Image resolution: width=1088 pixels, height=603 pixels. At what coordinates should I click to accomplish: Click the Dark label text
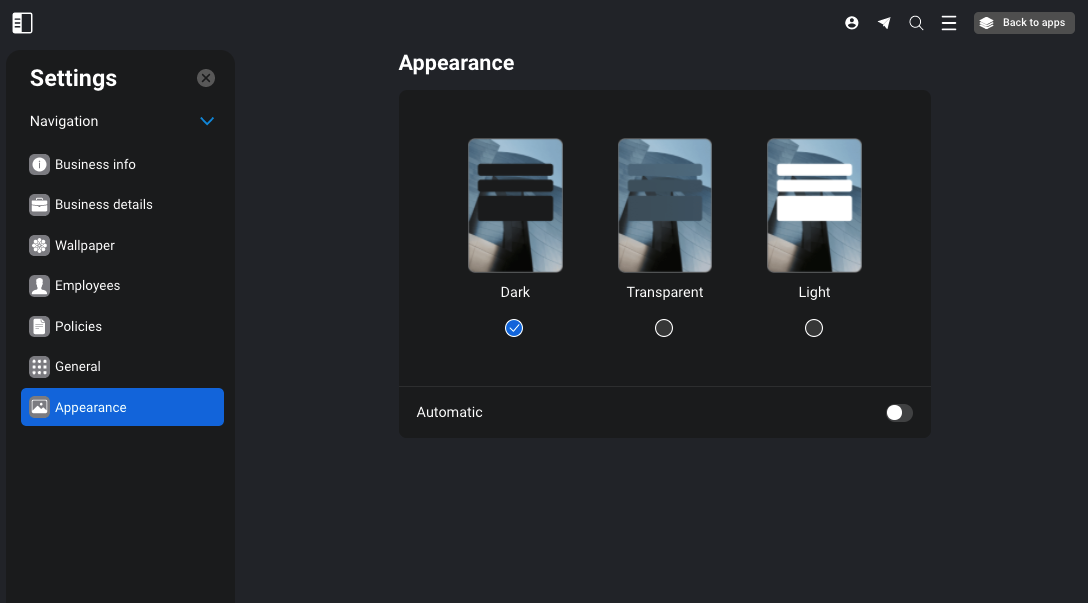point(515,292)
